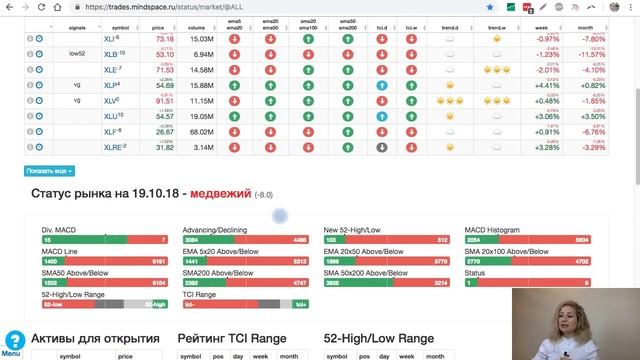Click blue circle icon in XLF row
This screenshot has width=640, height=360.
pos(39,131)
